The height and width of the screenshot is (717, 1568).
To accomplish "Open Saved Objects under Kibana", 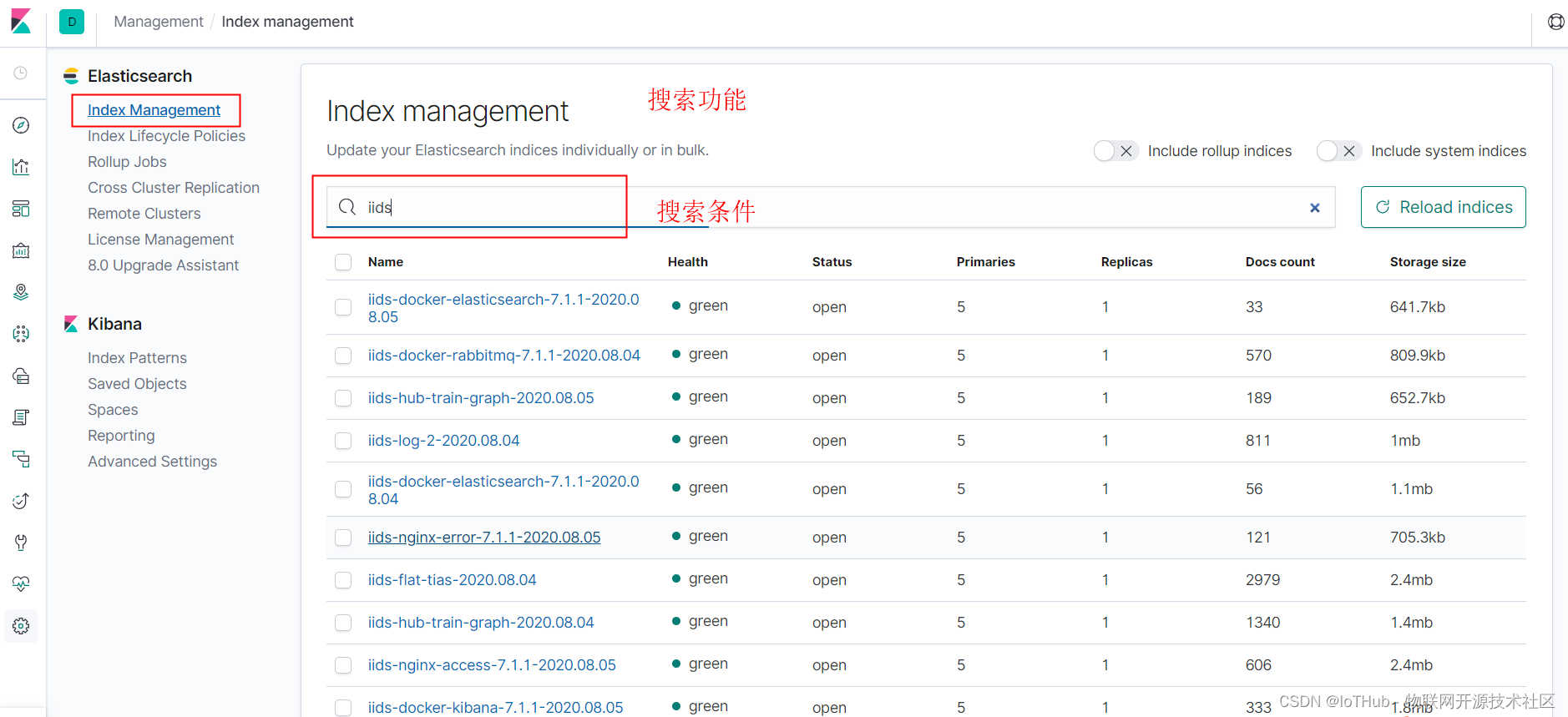I will 137,384.
